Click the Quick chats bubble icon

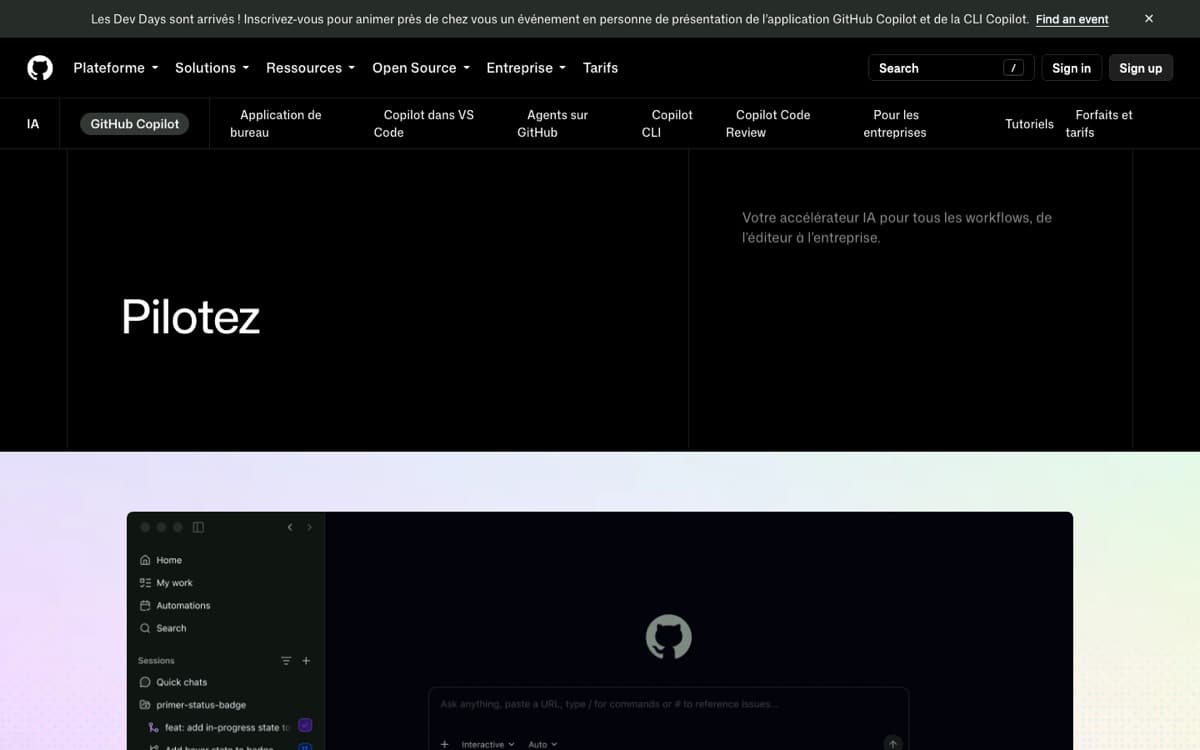click(x=145, y=682)
